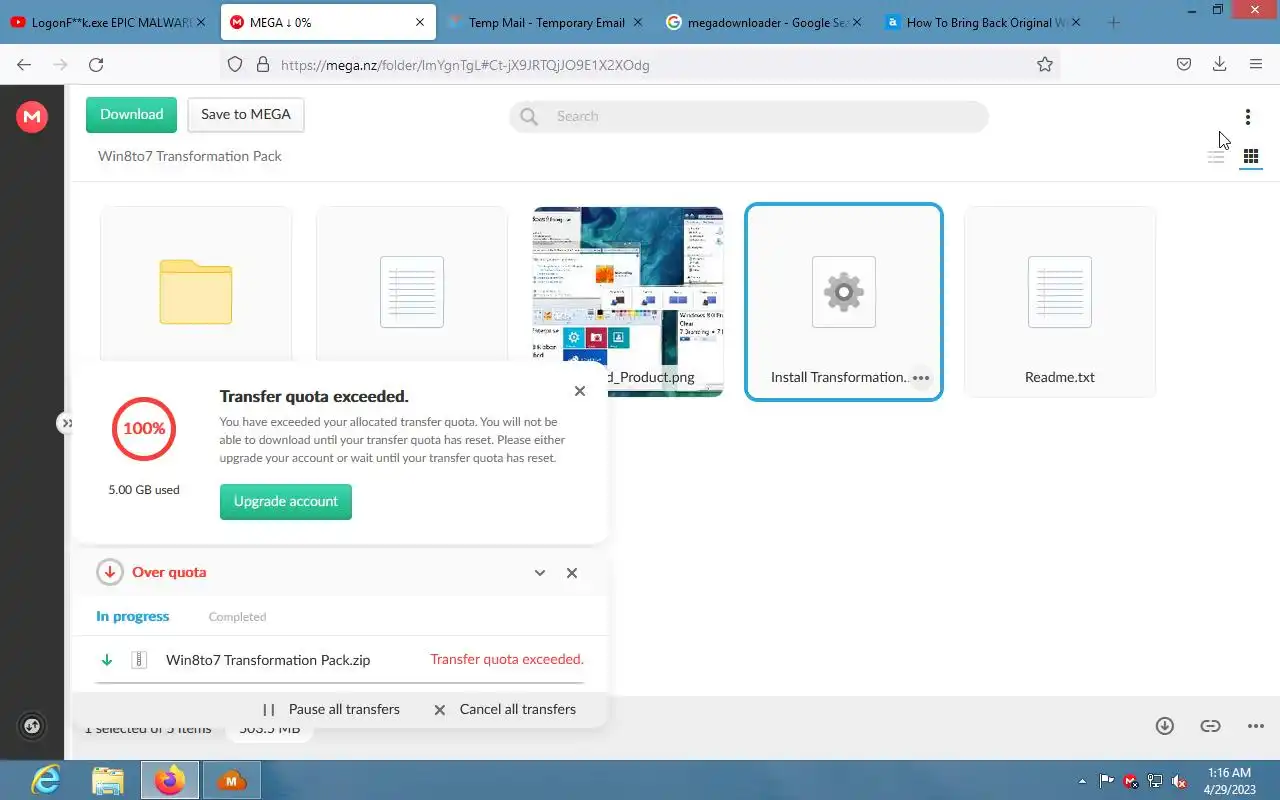Open the MEGA logo home icon
1280x800 pixels.
tap(32, 117)
